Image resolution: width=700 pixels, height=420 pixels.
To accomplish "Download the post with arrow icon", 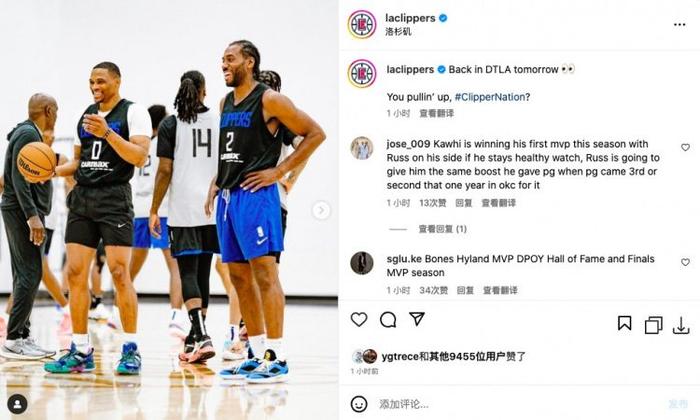I will [681, 325].
